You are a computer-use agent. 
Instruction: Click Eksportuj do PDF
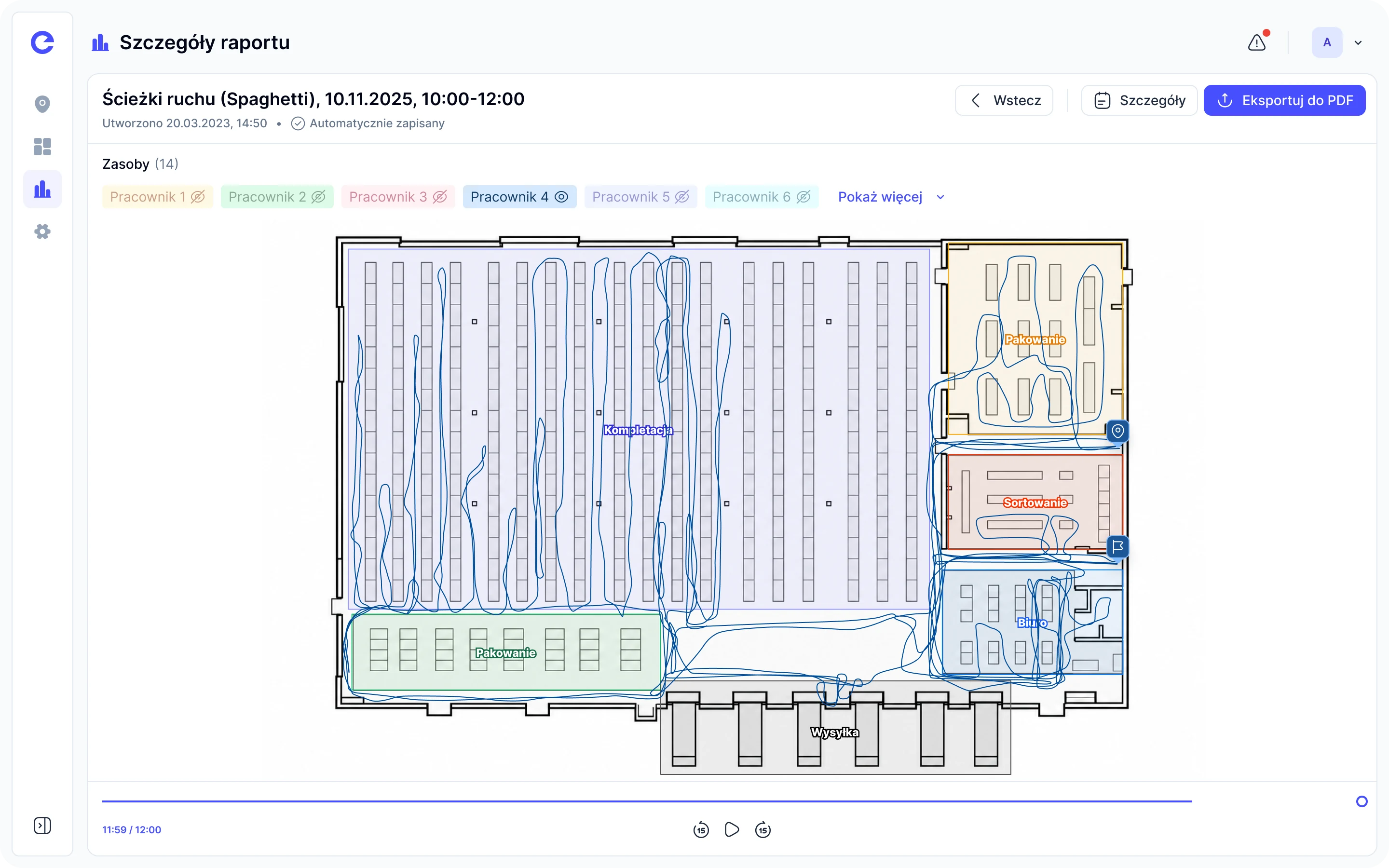coord(1284,100)
